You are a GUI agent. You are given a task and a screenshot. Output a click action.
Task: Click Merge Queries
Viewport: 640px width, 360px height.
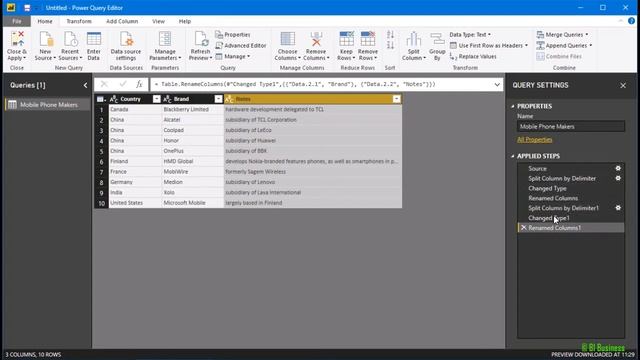coord(562,35)
